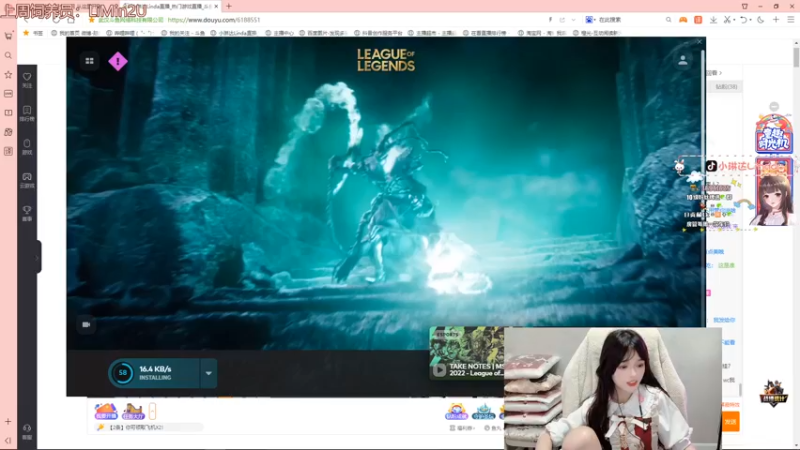Image resolution: width=800 pixels, height=450 pixels.
Task: Click the bookmark star next to address
Action: [x=92, y=20]
